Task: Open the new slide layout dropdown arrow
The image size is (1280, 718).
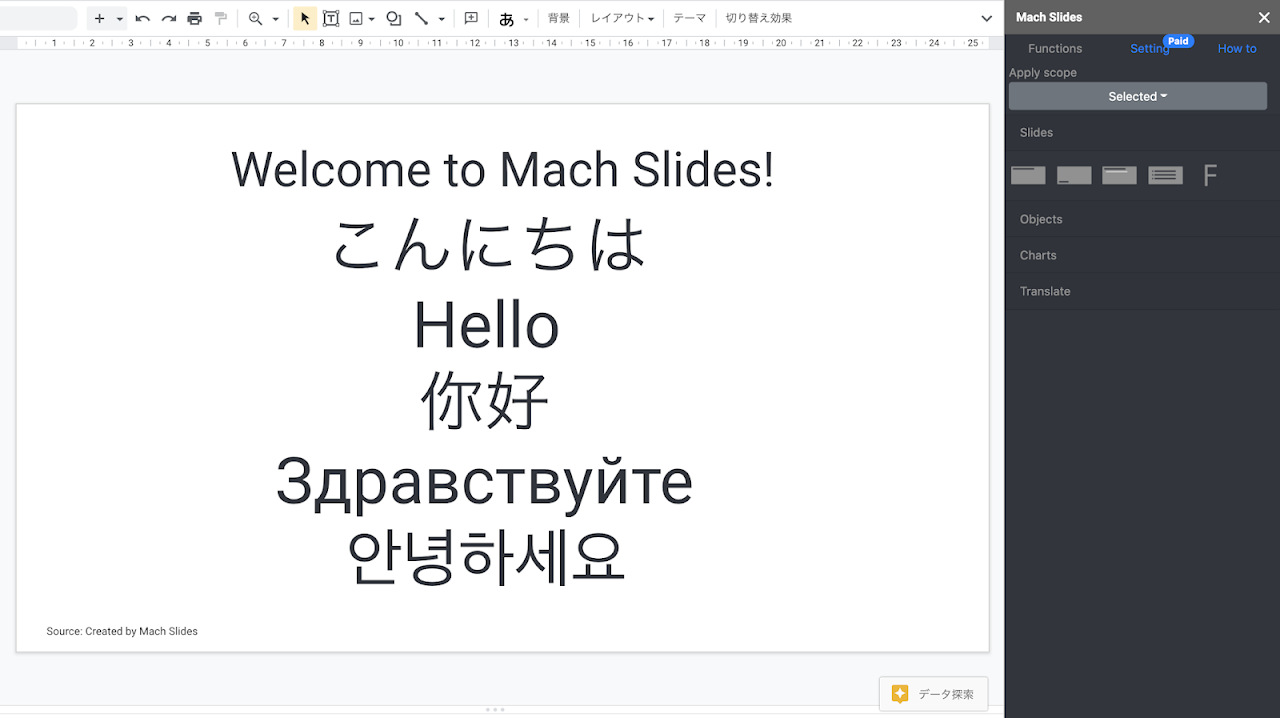Action: coord(120,19)
